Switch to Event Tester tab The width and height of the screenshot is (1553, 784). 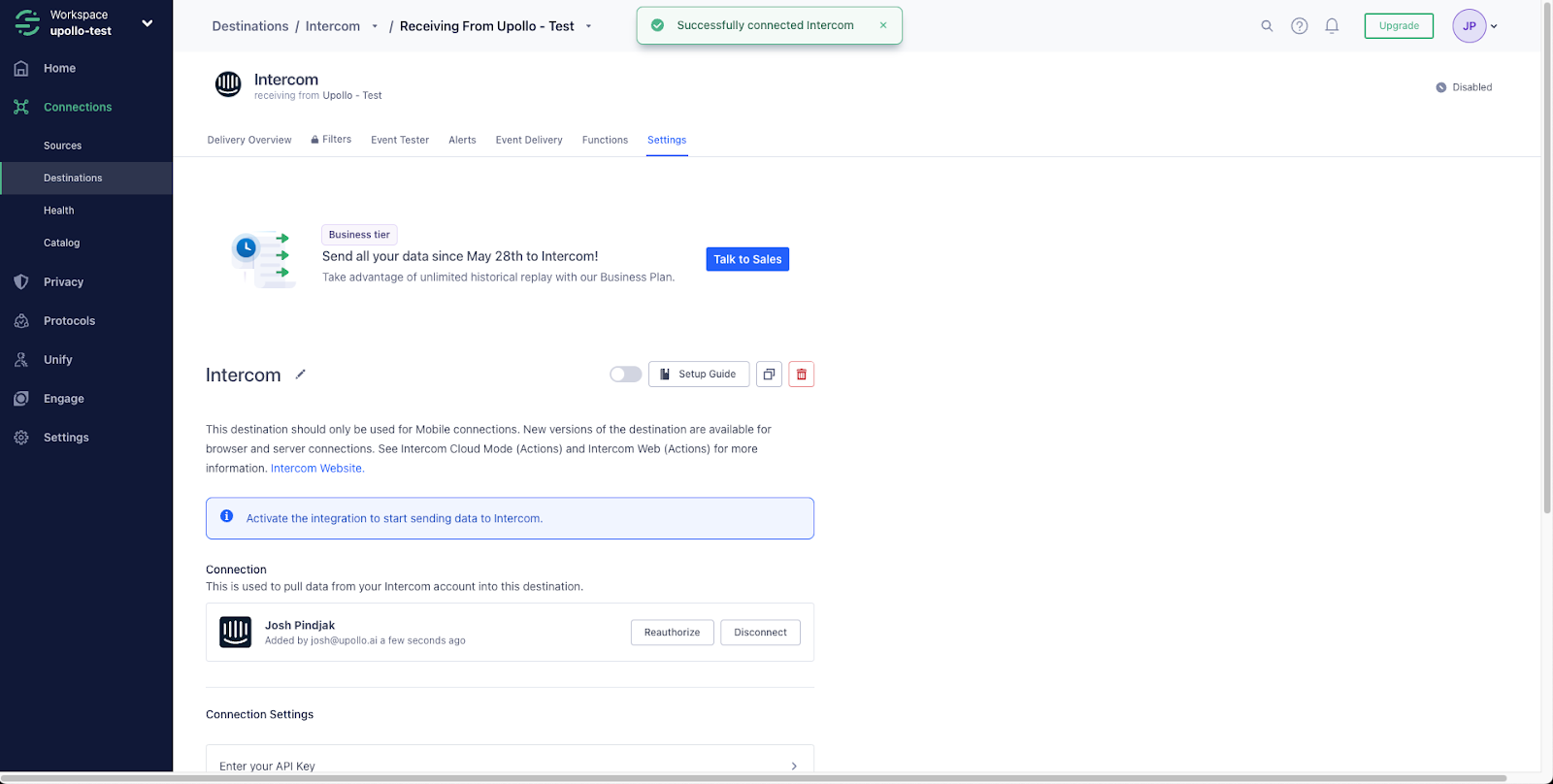click(400, 140)
